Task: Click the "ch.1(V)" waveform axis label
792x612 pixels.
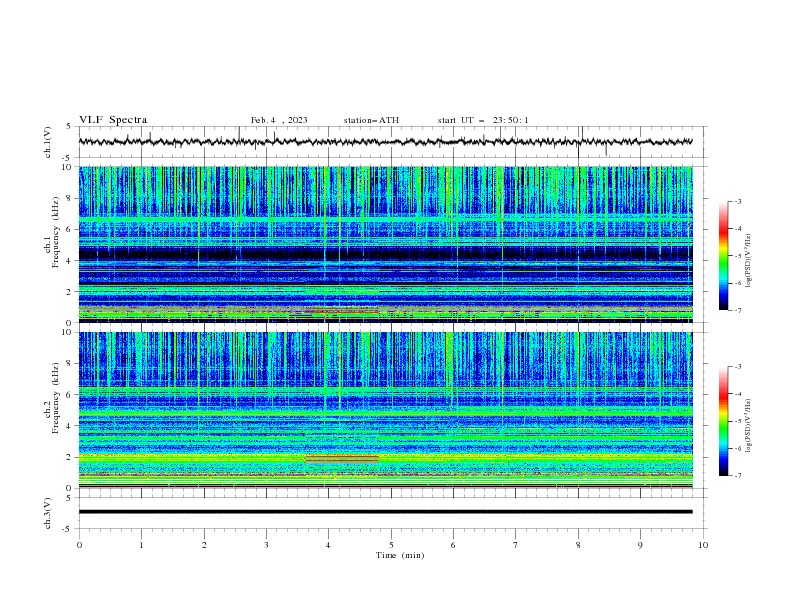Action: [48, 142]
